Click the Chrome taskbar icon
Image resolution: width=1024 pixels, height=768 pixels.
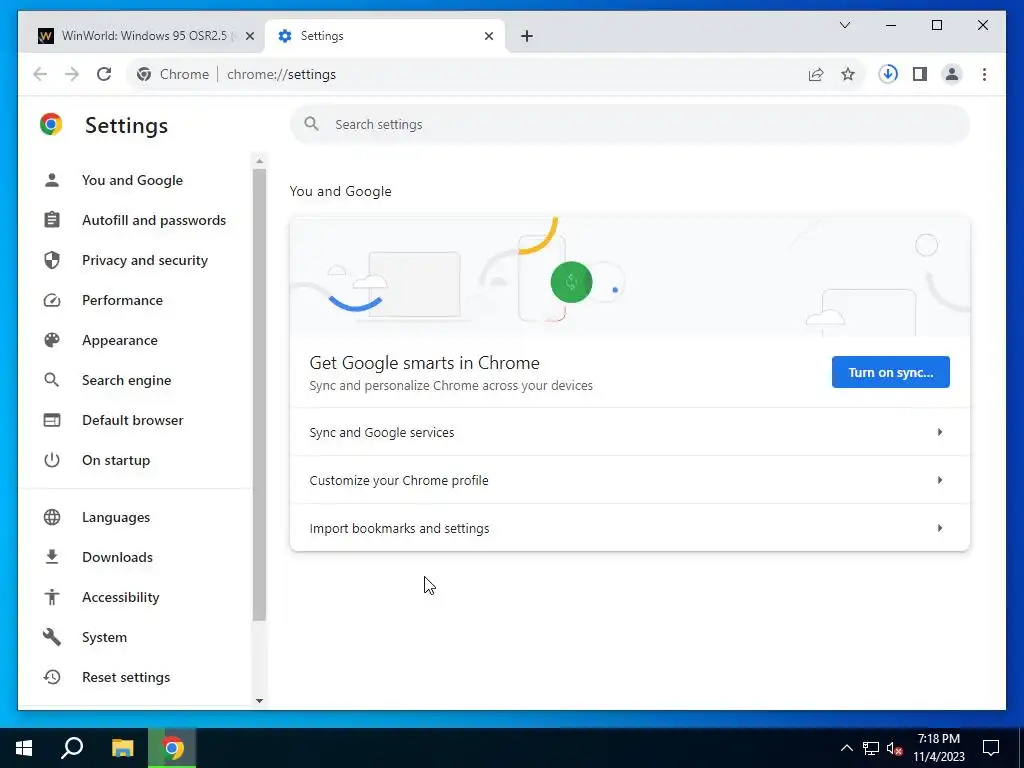click(172, 748)
